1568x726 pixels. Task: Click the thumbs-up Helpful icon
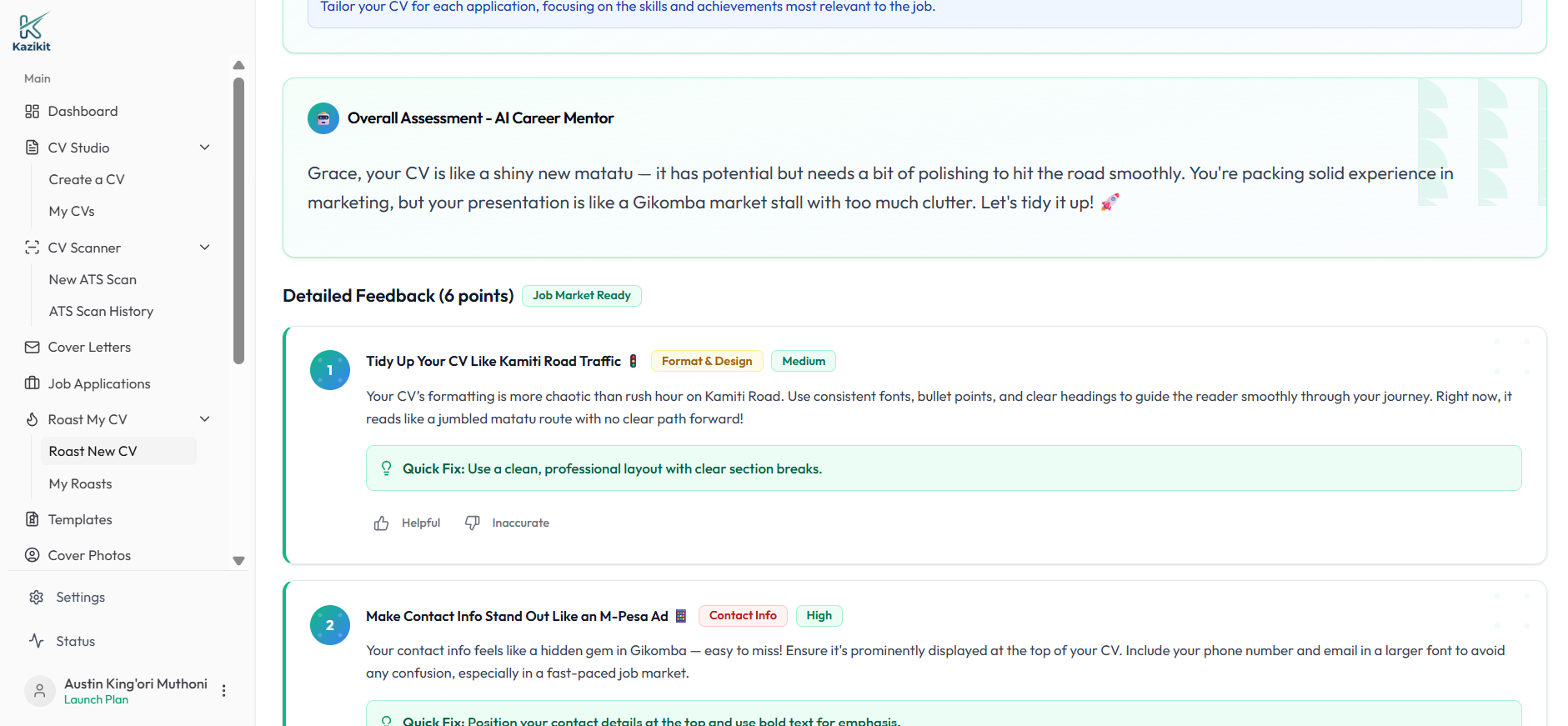click(x=382, y=523)
